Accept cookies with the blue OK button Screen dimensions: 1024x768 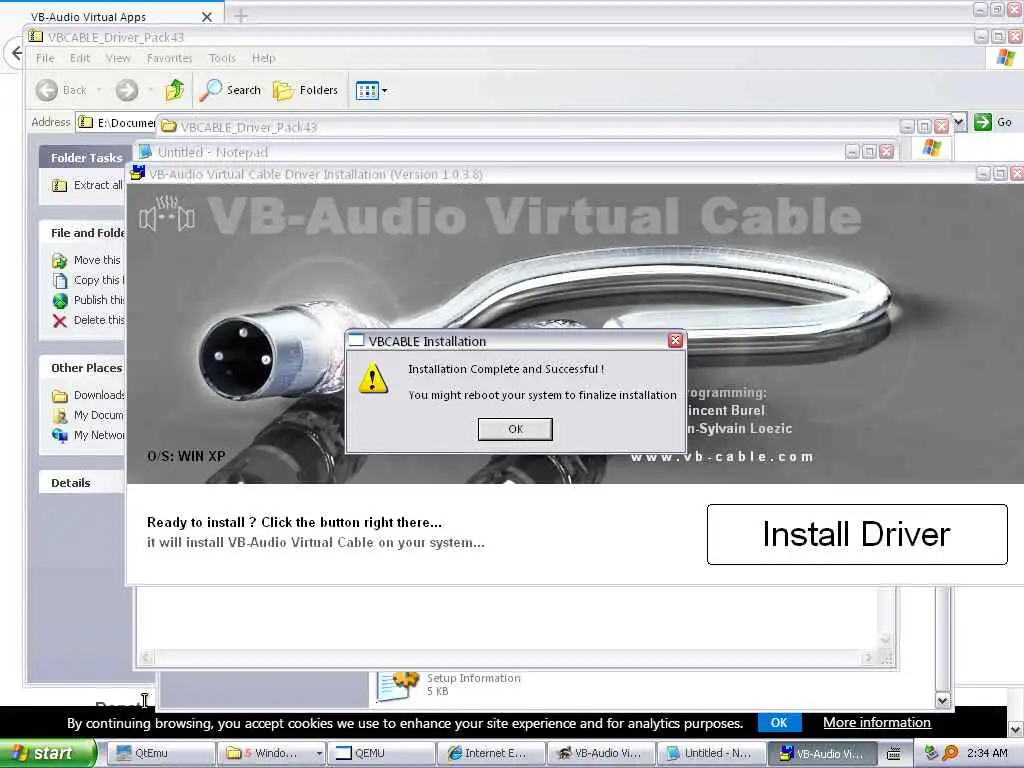[x=778, y=722]
